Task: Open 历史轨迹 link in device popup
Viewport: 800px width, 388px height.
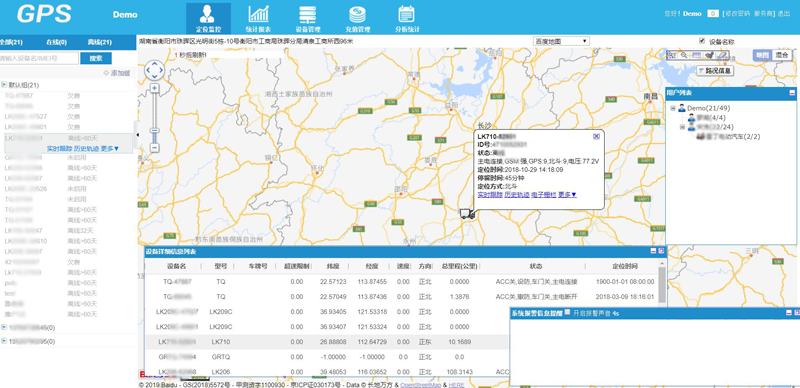Action: click(x=516, y=195)
